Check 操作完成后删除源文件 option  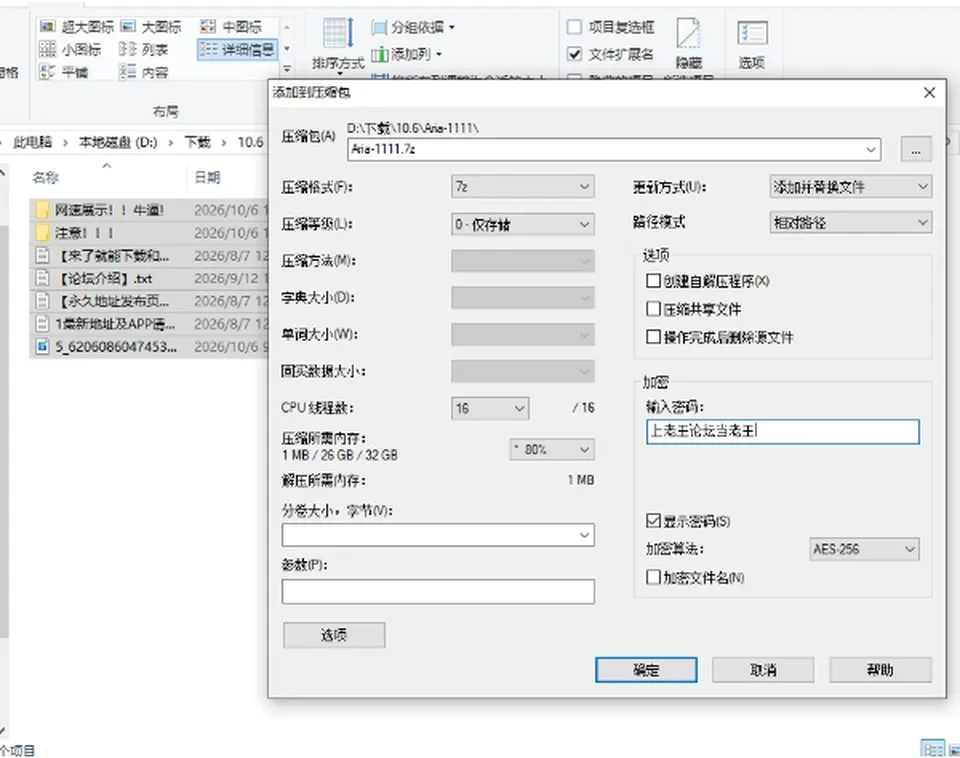(653, 337)
